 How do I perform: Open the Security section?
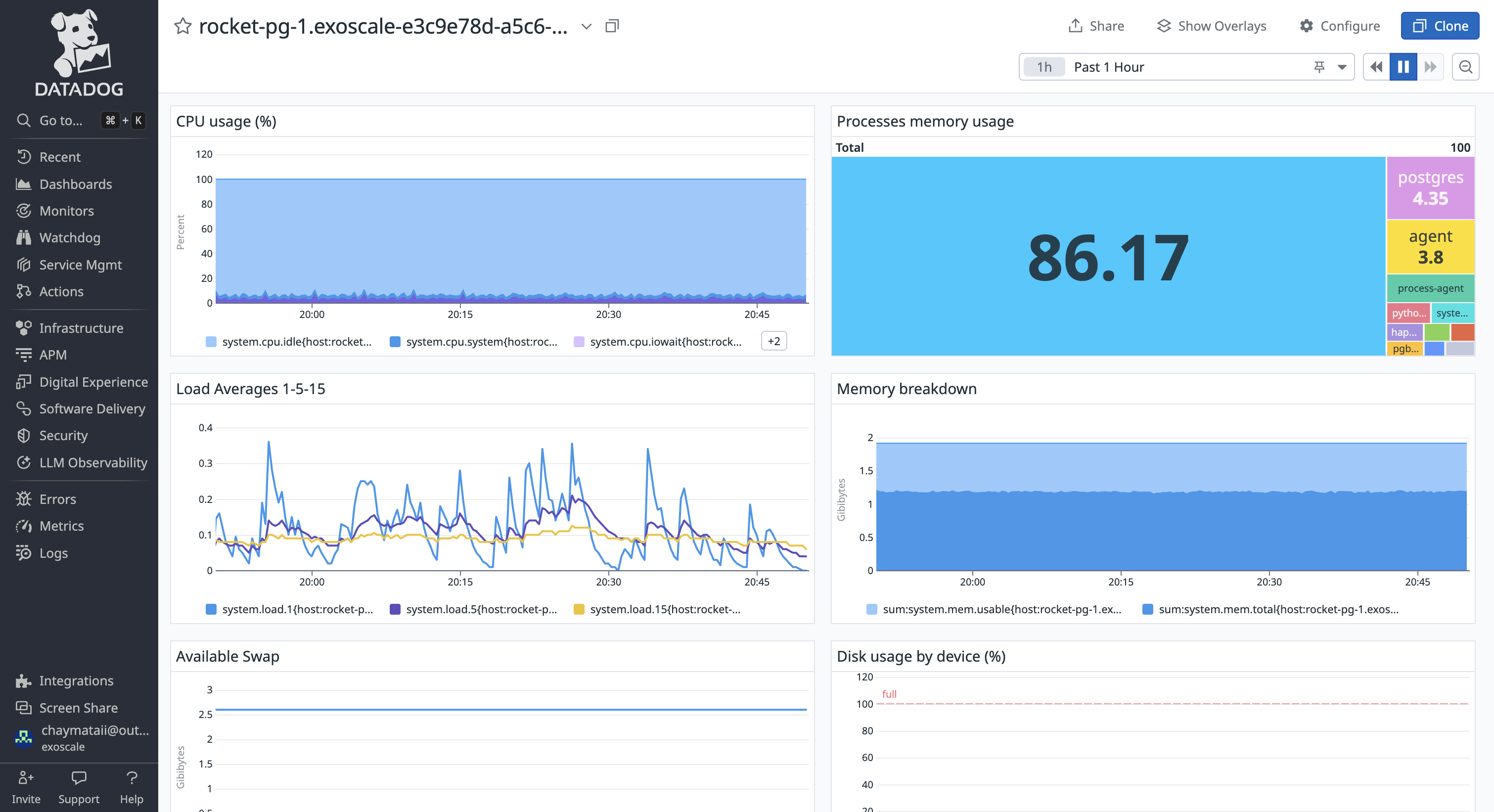pos(63,436)
